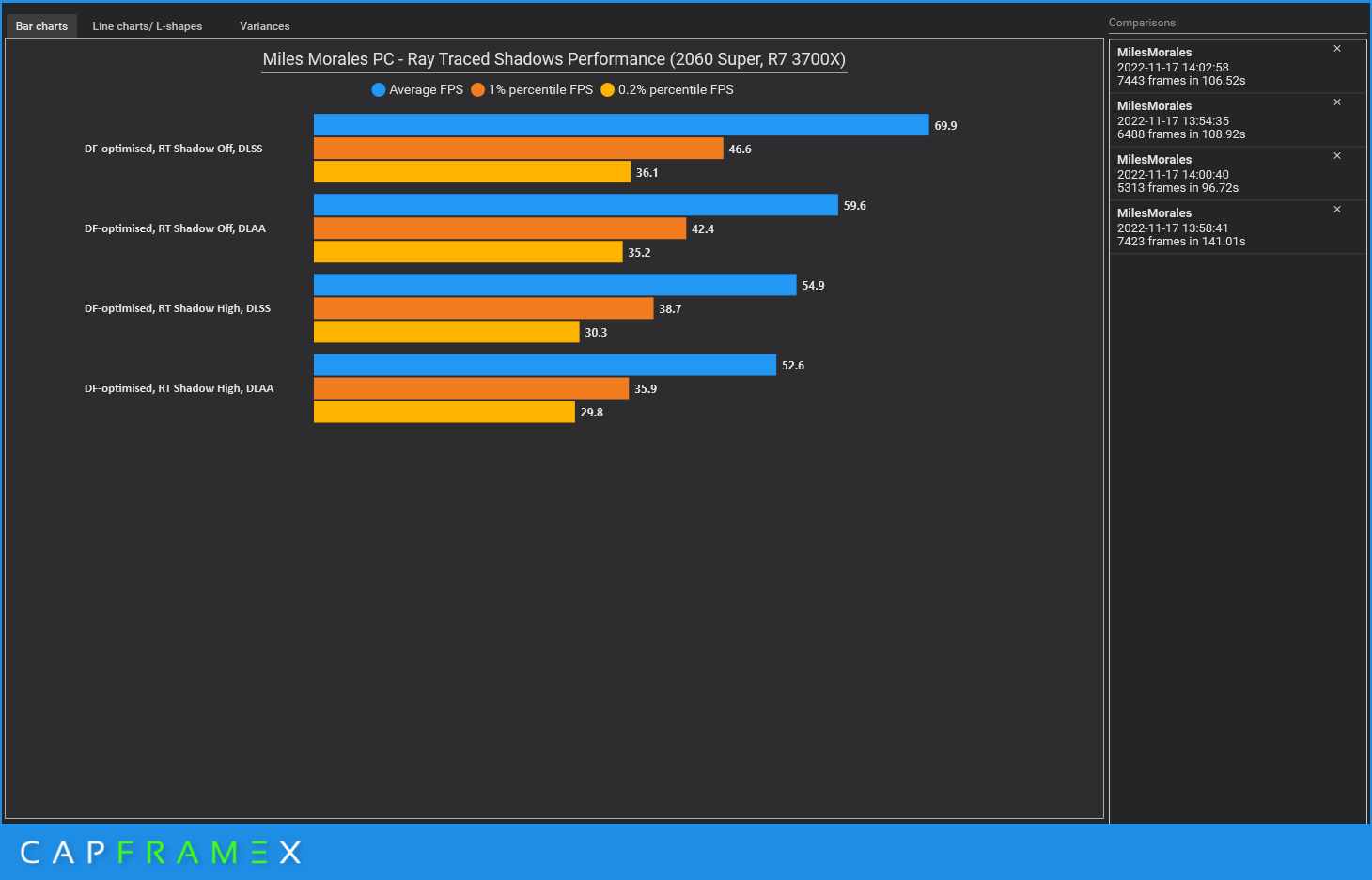Image resolution: width=1372 pixels, height=880 pixels.
Task: Click label 'RT Shadow Off, DLSS'
Action: [x=174, y=149]
